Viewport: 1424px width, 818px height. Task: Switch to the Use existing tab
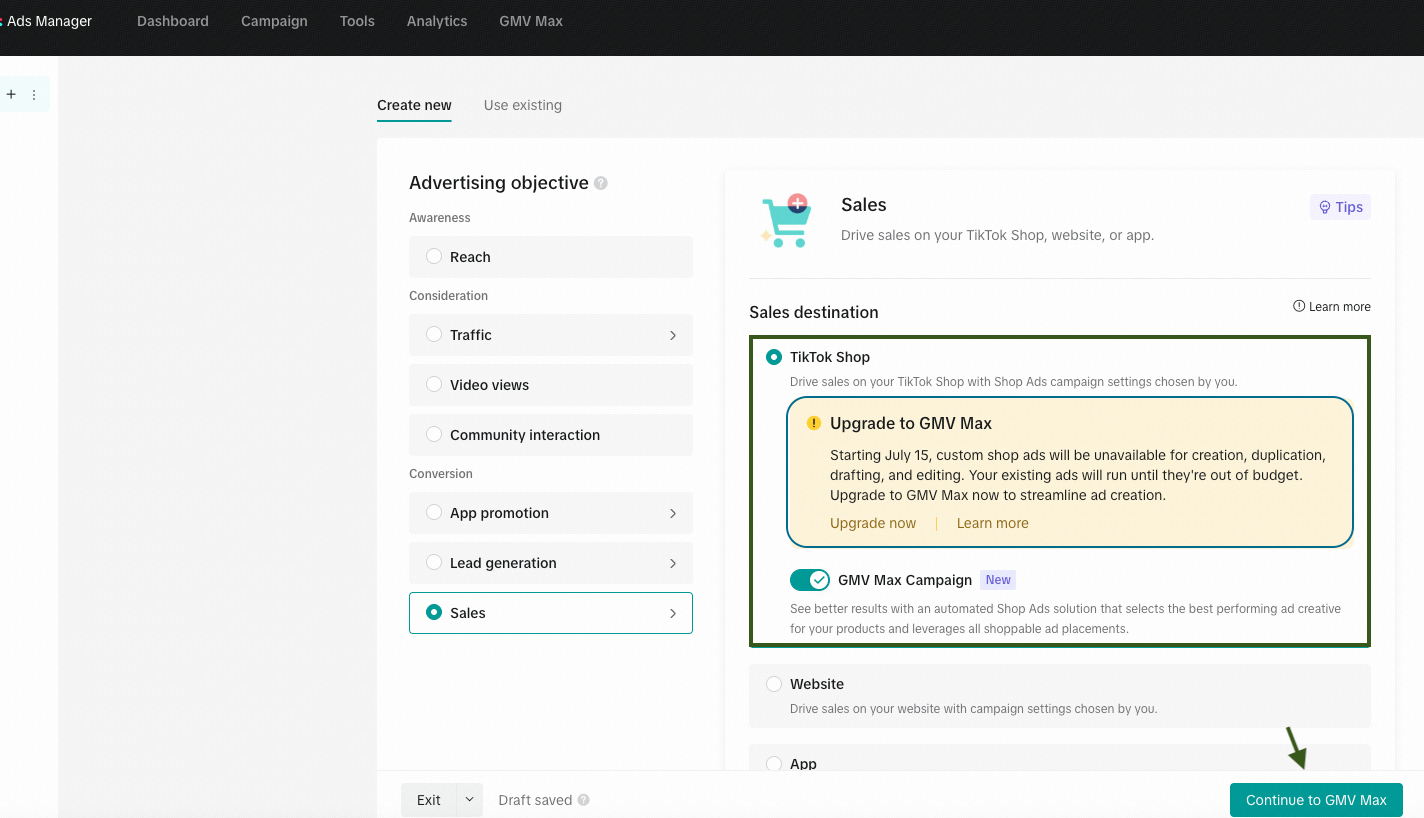(x=523, y=105)
